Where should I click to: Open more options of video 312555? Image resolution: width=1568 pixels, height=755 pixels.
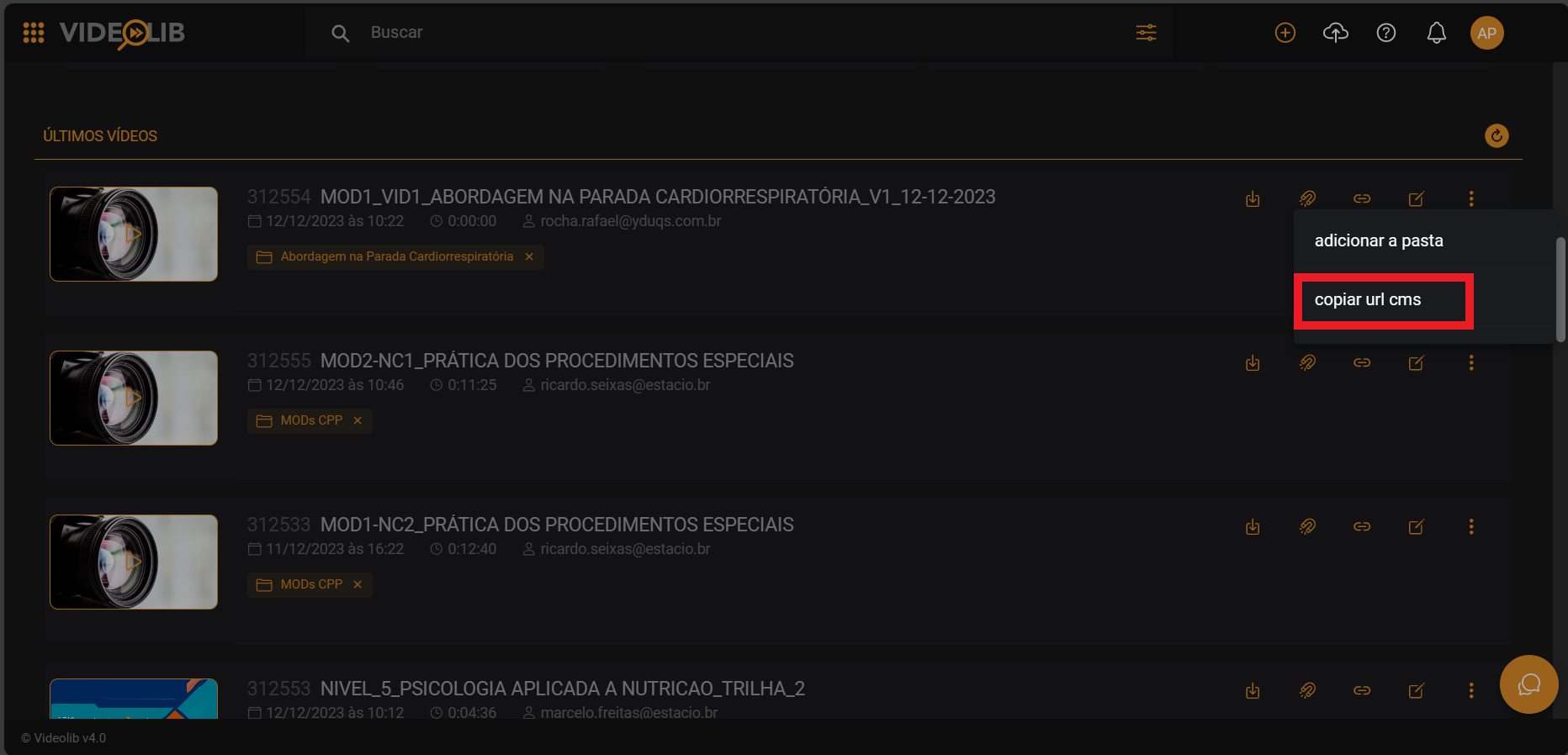point(1471,362)
